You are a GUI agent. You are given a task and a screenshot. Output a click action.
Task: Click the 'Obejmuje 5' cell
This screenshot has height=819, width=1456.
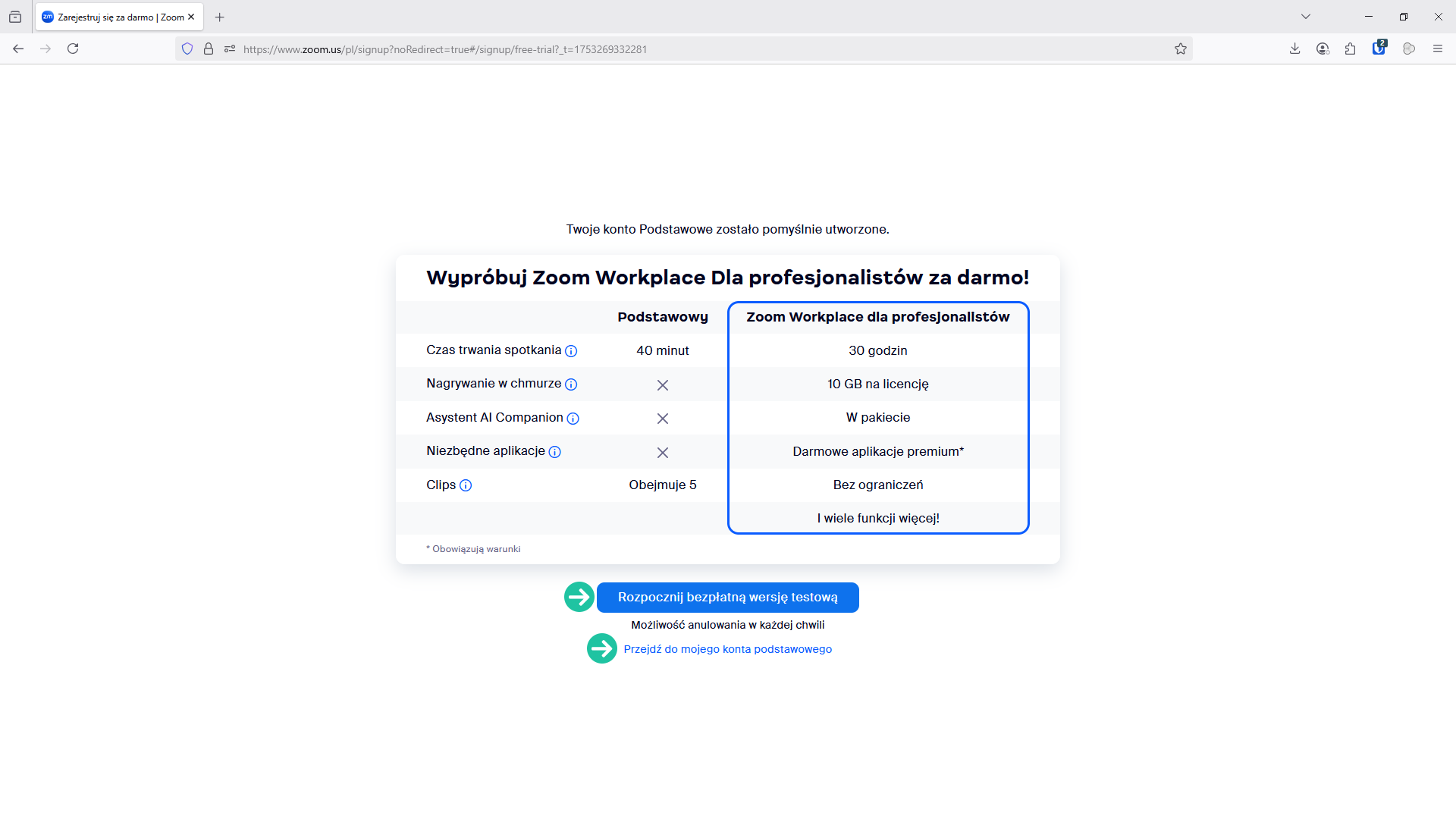663,485
